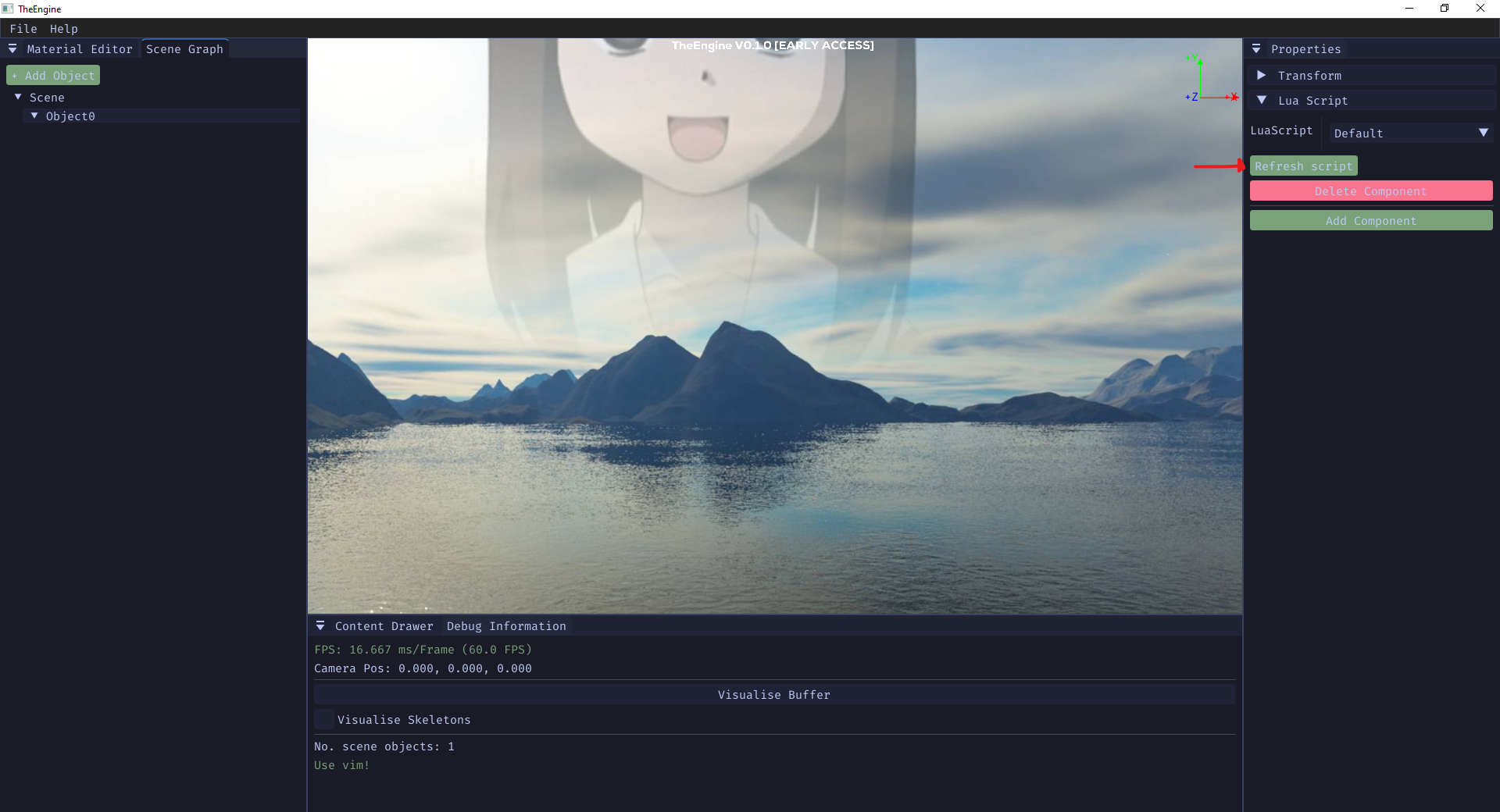This screenshot has width=1500, height=812.
Task: Click the 'No. scene objects: 1' text
Action: tap(384, 746)
